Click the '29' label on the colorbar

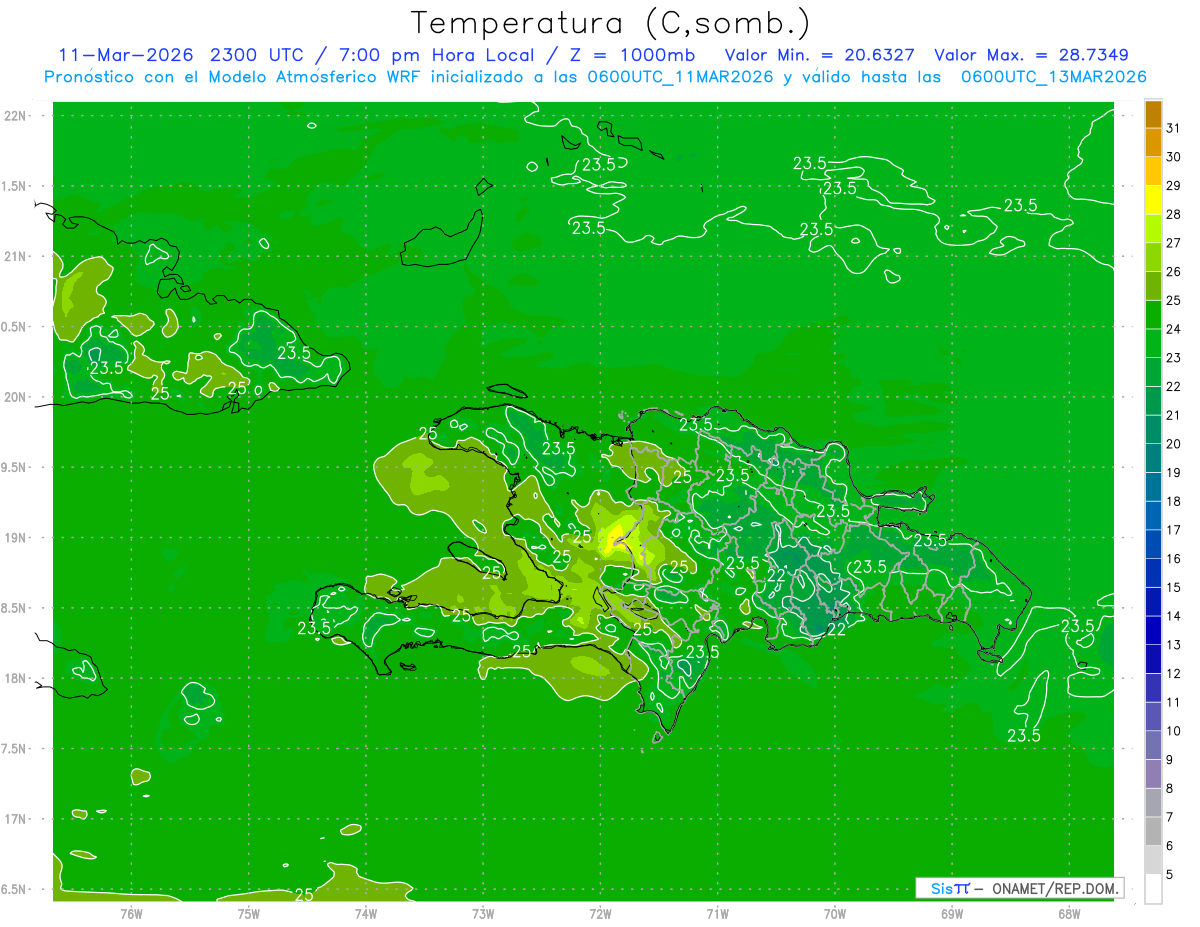[x=1173, y=186]
